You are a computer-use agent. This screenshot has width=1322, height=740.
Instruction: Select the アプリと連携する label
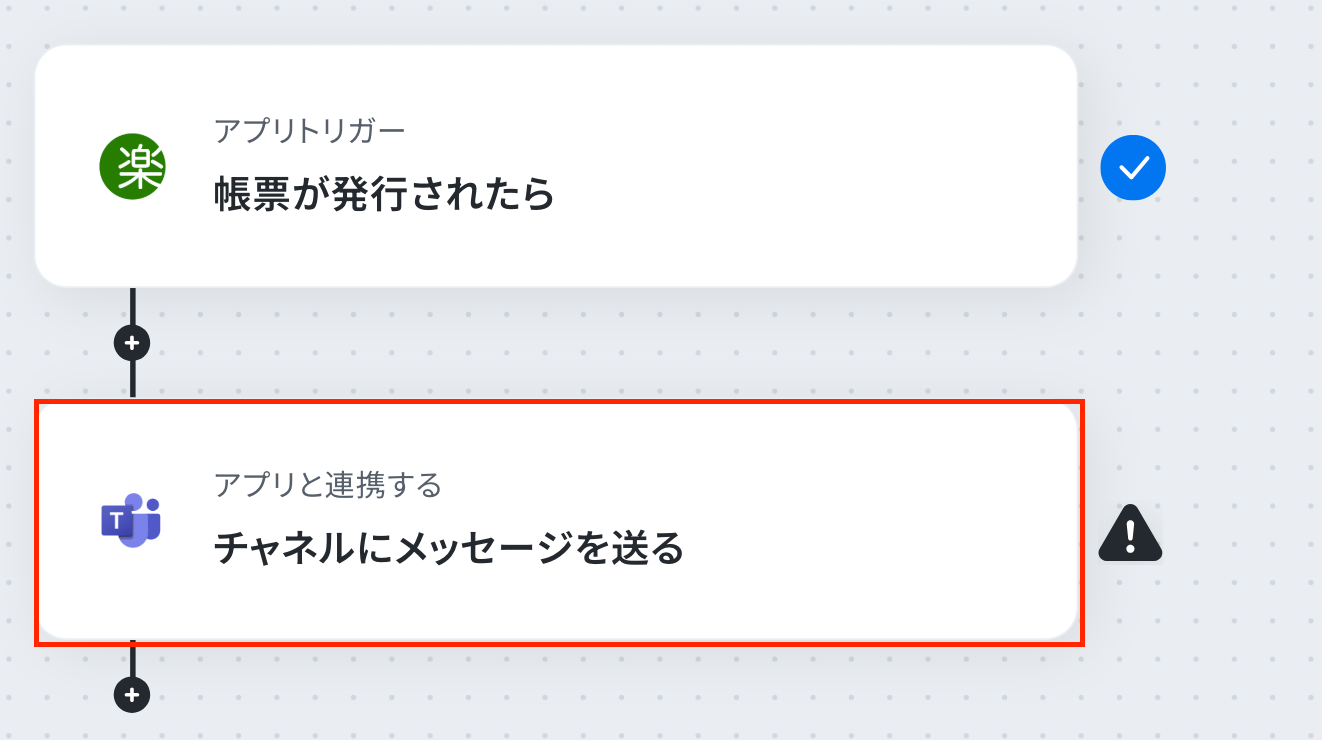(x=328, y=485)
